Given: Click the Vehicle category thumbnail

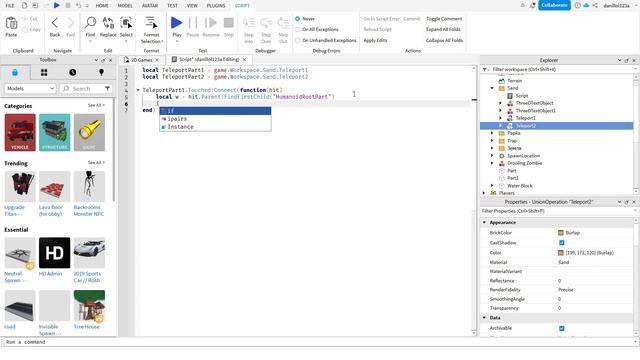Looking at the screenshot, I should pos(20,133).
